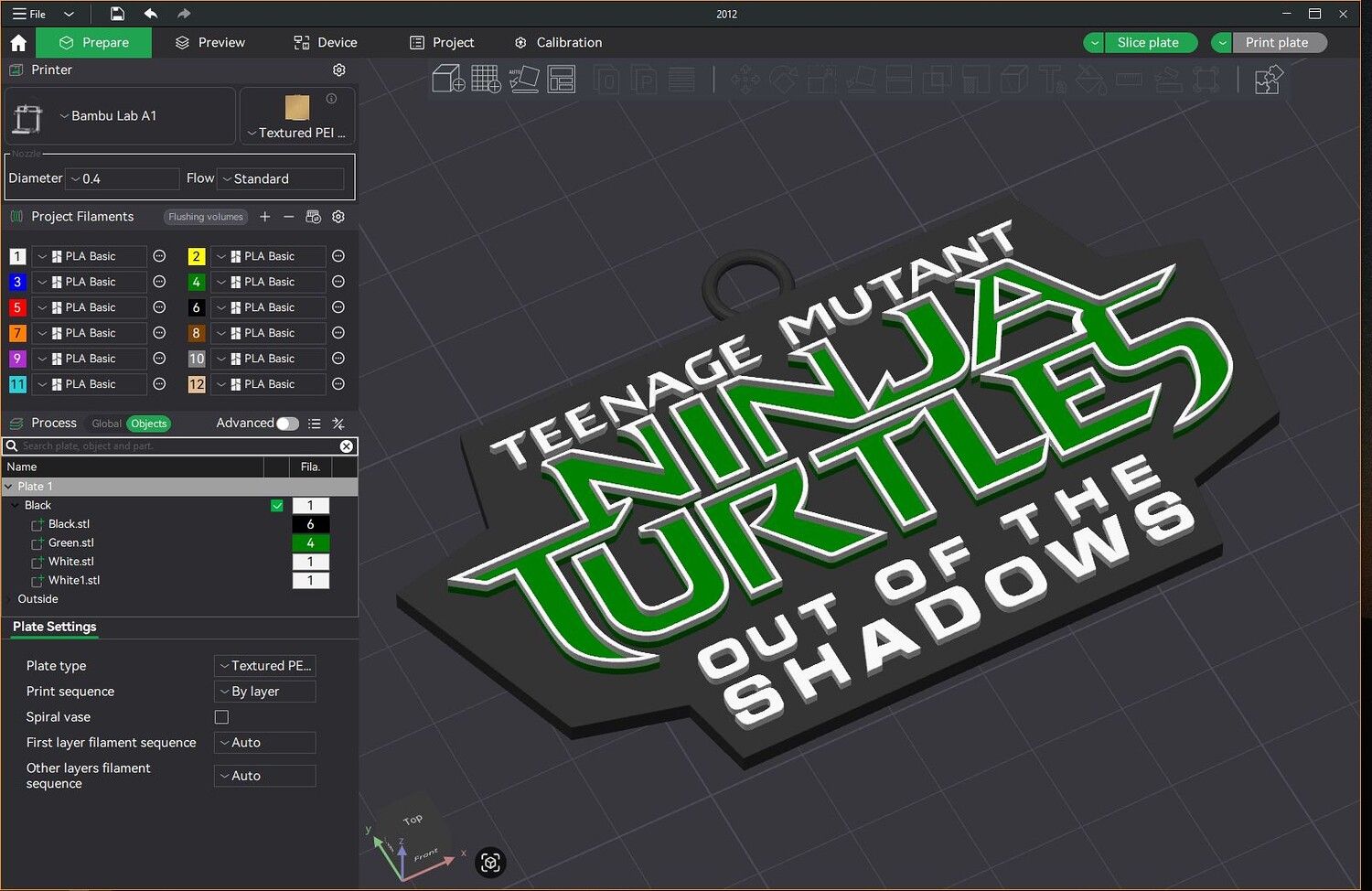Edit filament 6 preset via ellipsis icon

tap(338, 307)
